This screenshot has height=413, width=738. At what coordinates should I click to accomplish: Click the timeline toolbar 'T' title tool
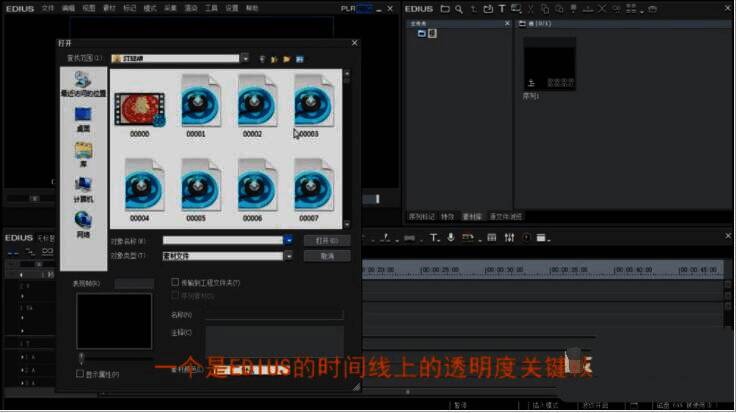pos(435,238)
